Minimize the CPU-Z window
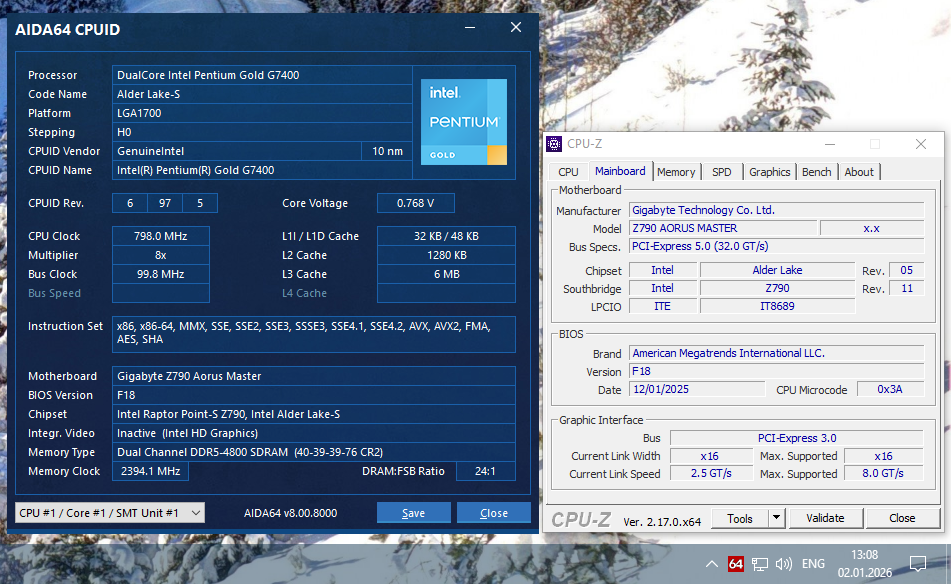Viewport: 951px width, 584px height. point(830,144)
